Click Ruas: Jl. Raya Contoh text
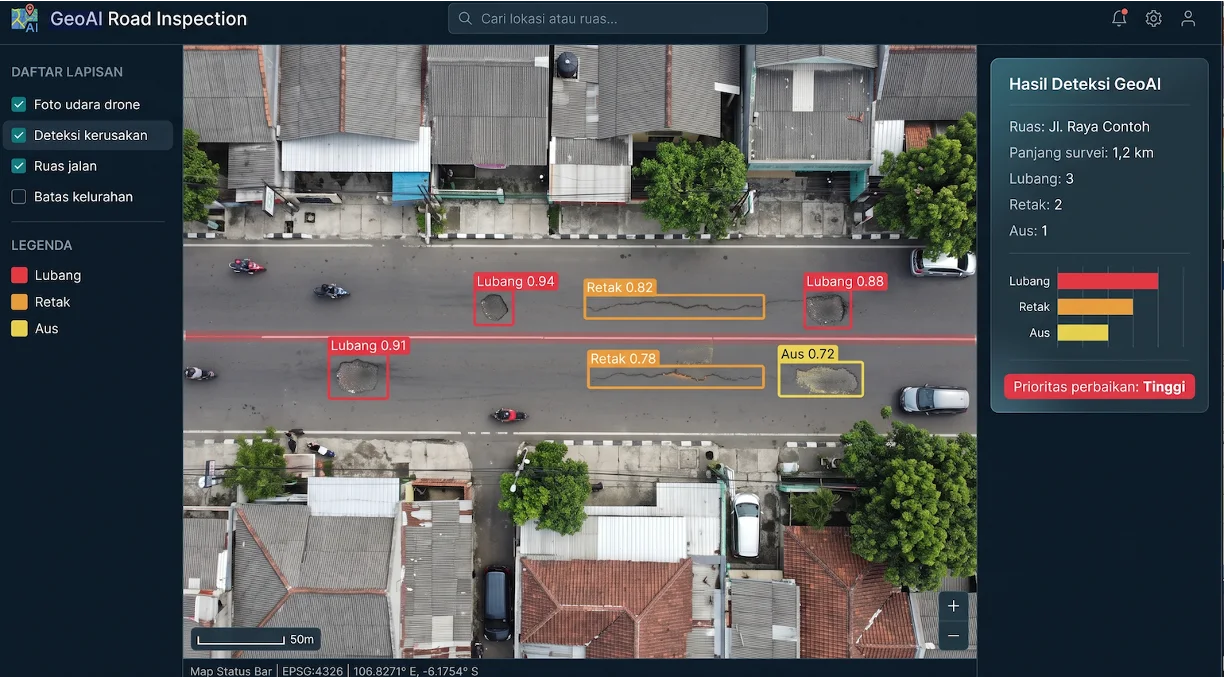The image size is (1224, 678). pos(1079,127)
